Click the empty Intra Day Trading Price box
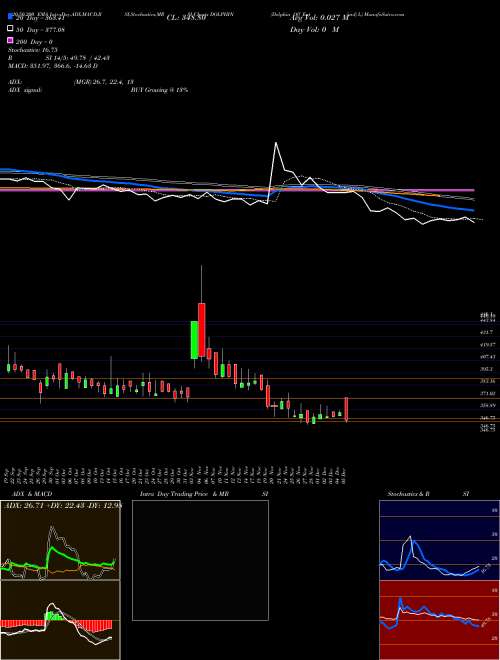 click(x=200, y=560)
